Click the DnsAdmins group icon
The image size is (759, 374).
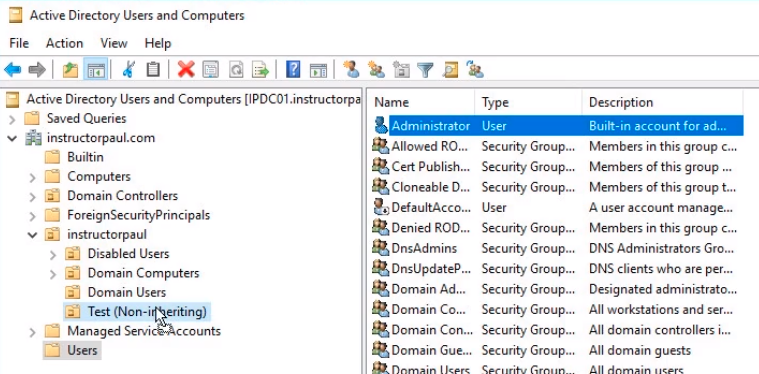click(x=381, y=248)
